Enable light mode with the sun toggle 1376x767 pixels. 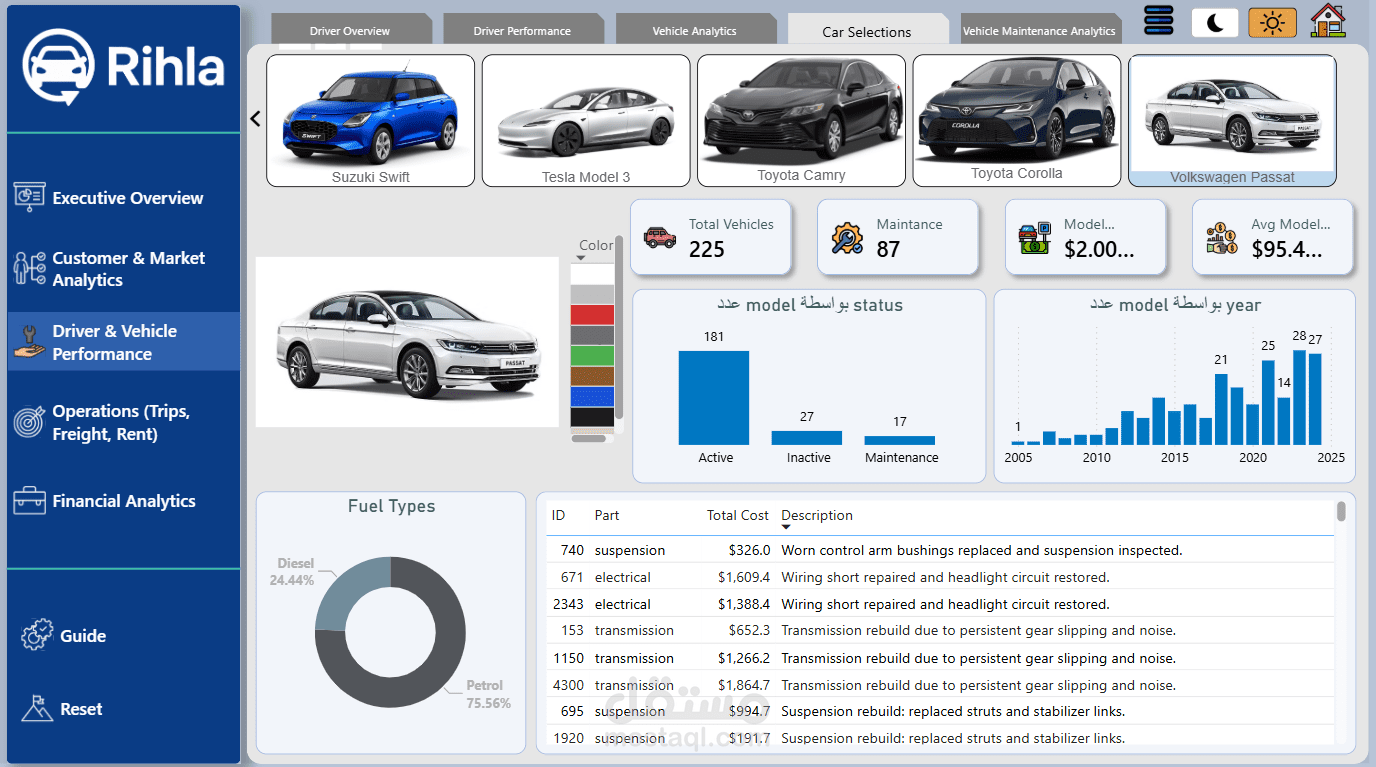click(1272, 22)
